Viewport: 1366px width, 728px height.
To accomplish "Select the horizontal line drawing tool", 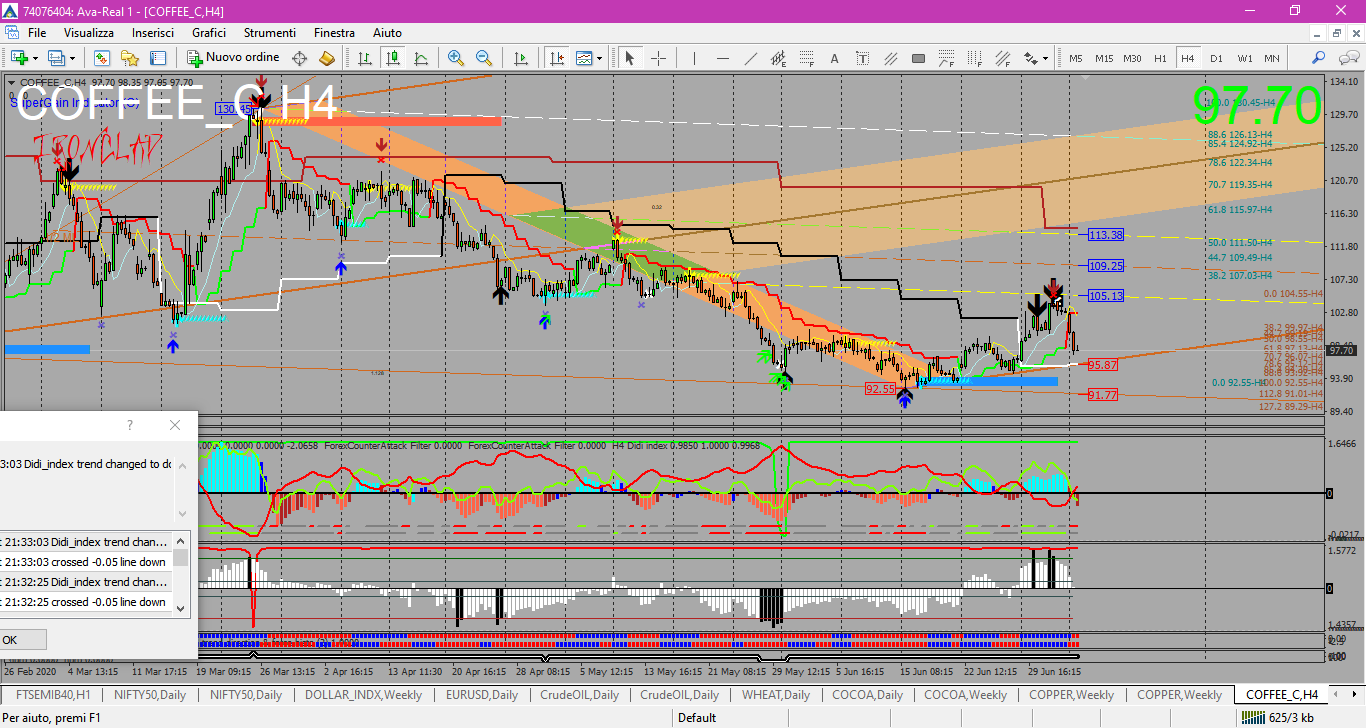I will 723,58.
